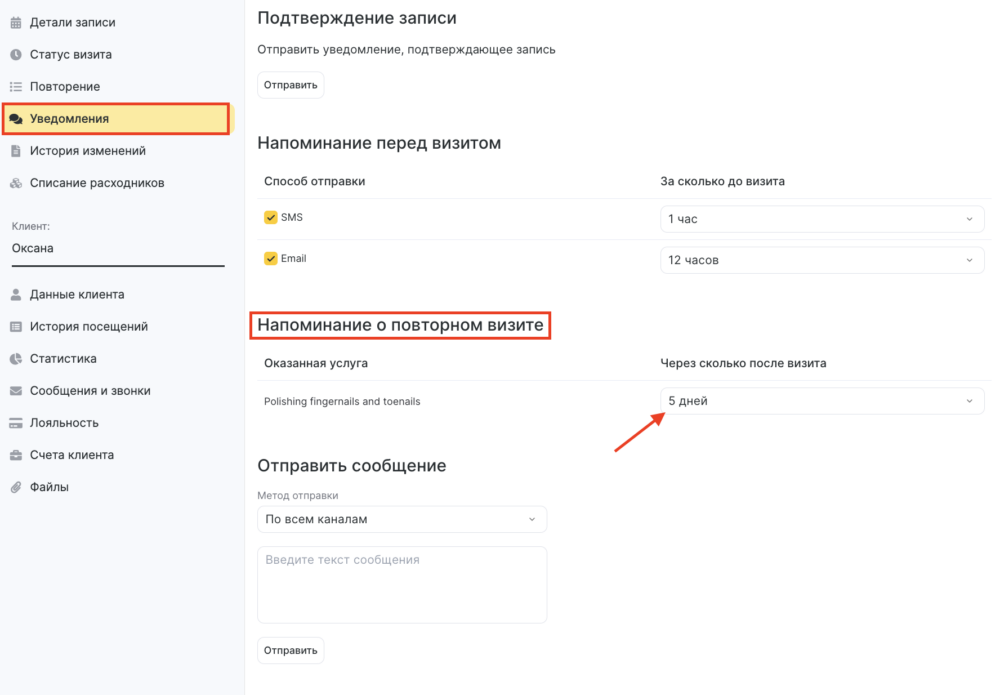Uncheck the Email reminder checkbox
1000x695 pixels.
[270, 258]
